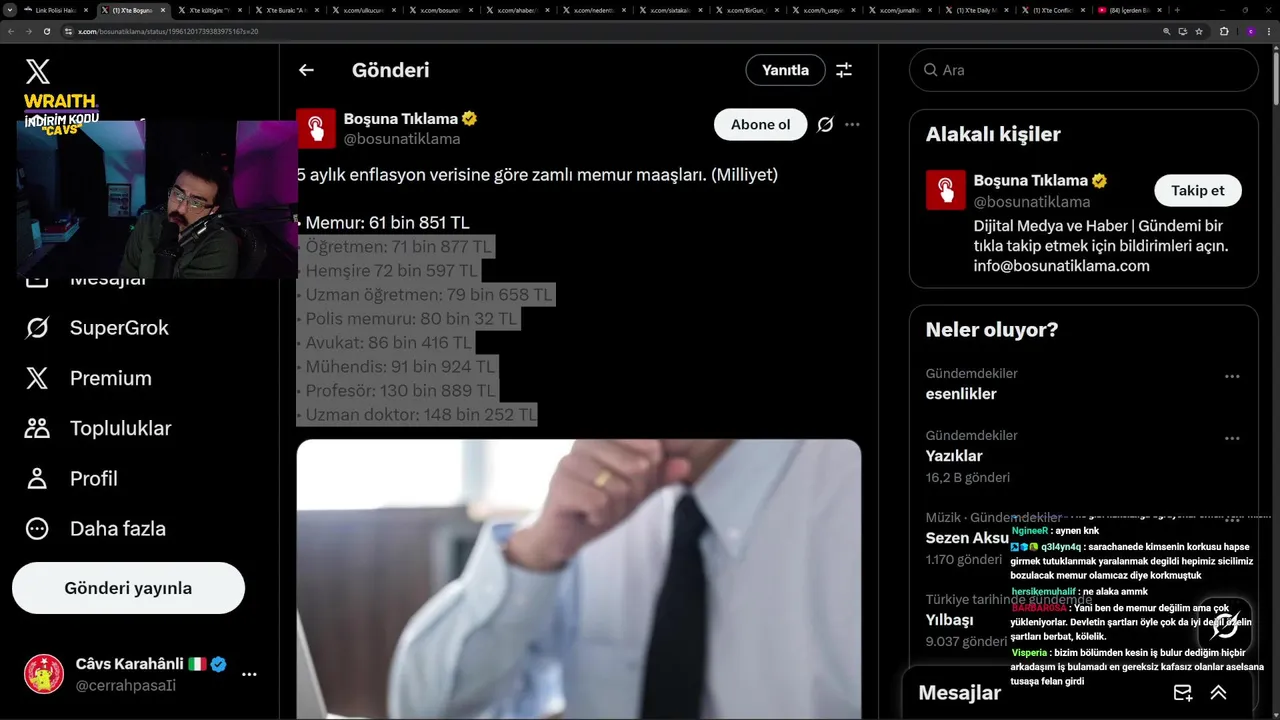The width and height of the screenshot is (1280, 720).
Task: Click new message icon in Mesajlar bar
Action: (1183, 693)
